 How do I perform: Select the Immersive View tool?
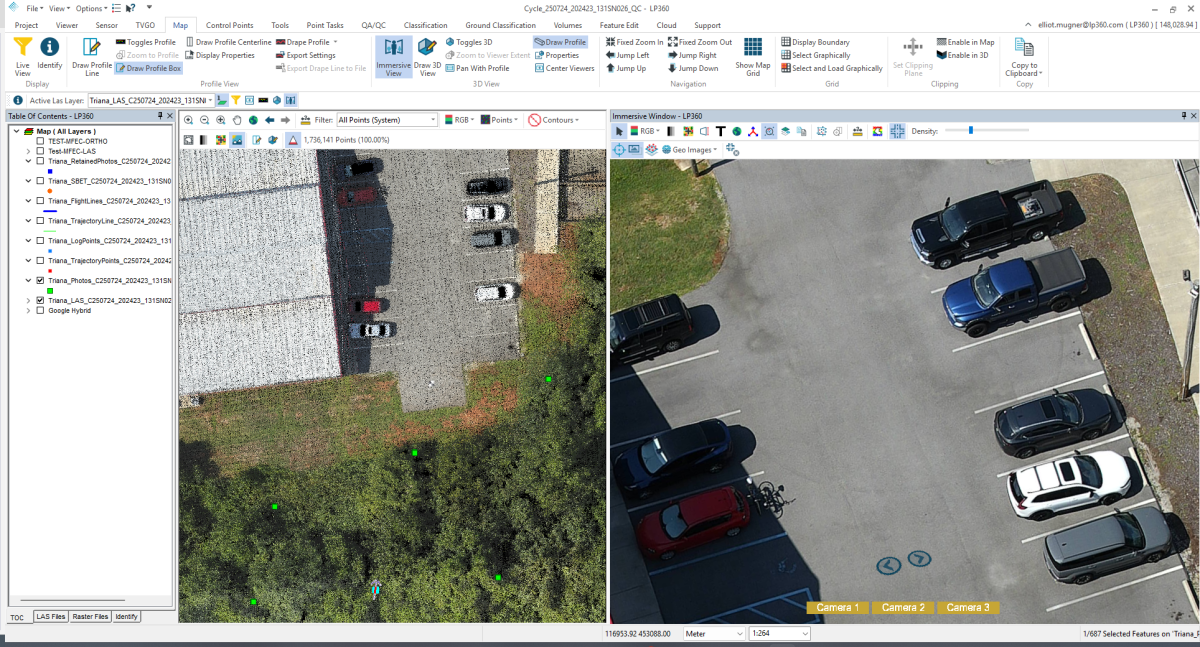coord(392,57)
